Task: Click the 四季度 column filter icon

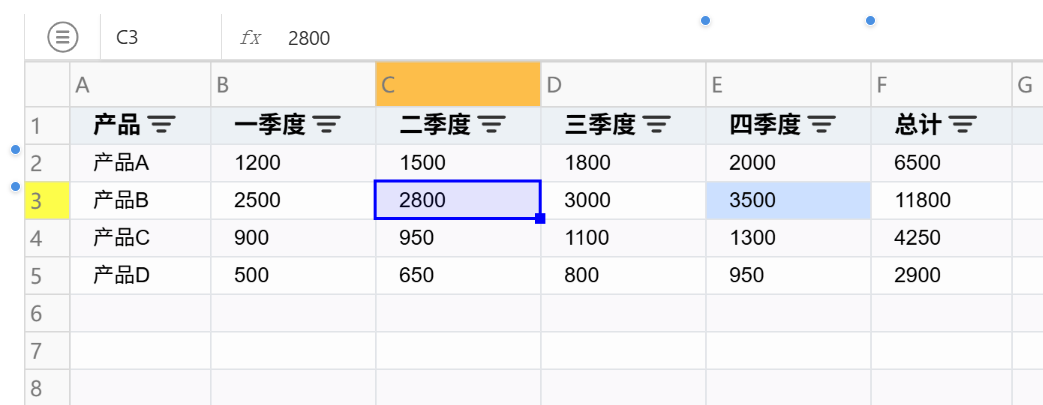Action: click(822, 125)
